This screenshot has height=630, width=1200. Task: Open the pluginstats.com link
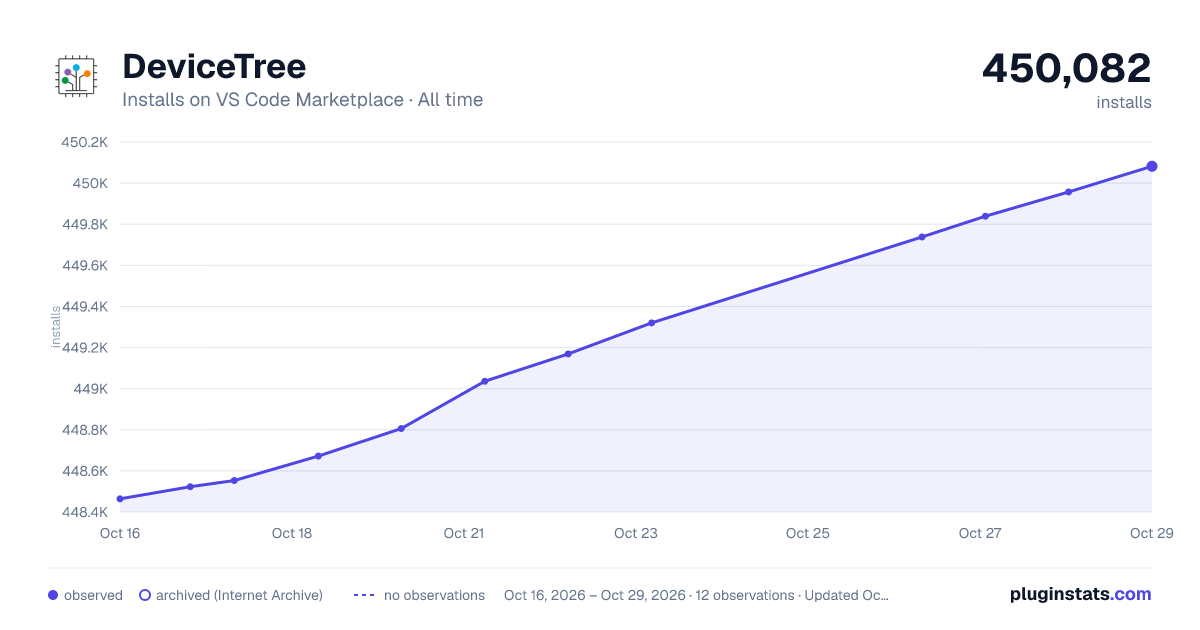click(x=1080, y=594)
